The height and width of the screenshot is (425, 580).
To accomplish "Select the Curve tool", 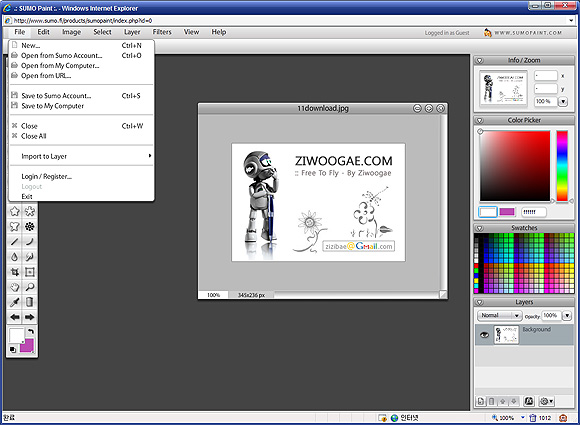I will pyautogui.click(x=30, y=242).
